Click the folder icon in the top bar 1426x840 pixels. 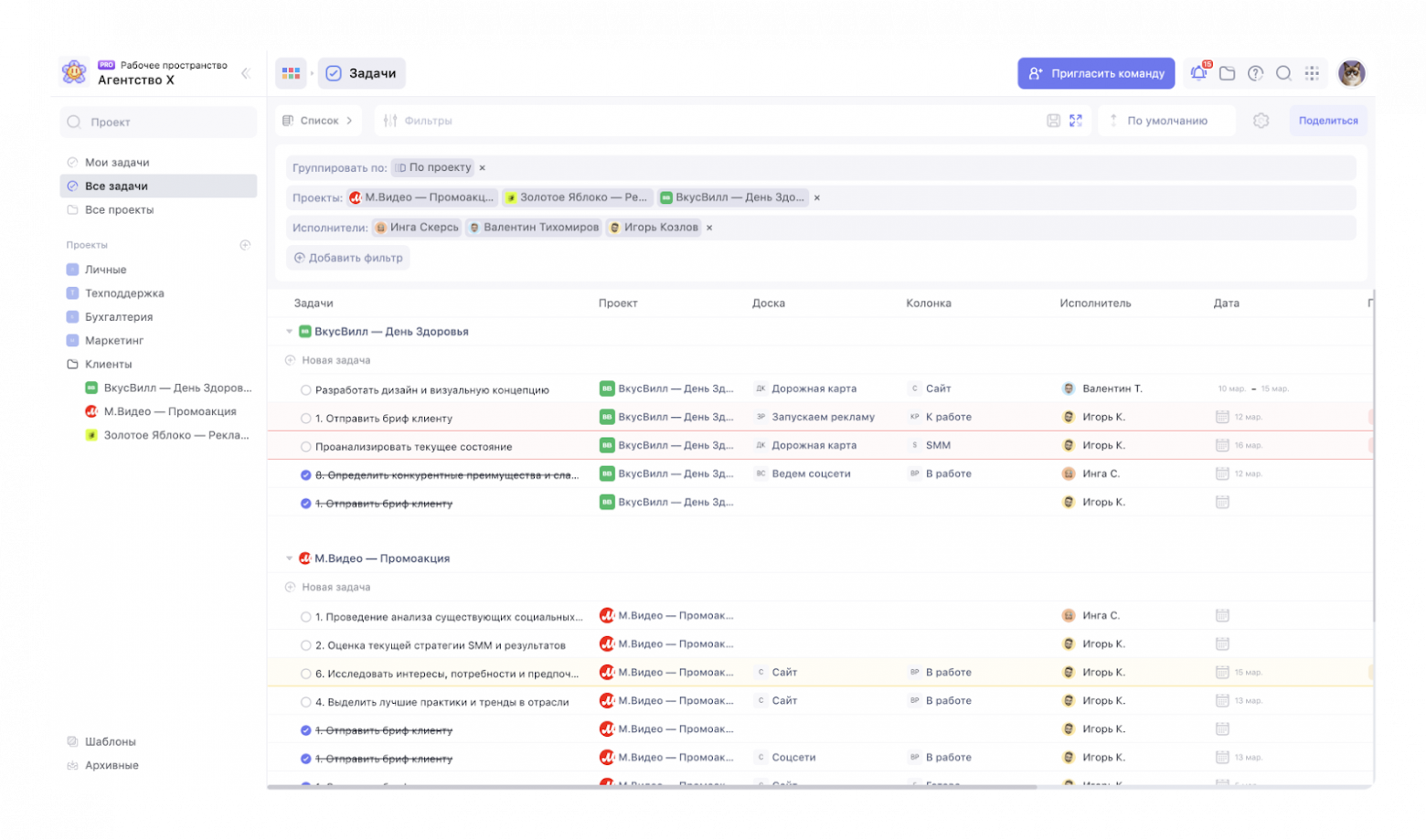1229,73
